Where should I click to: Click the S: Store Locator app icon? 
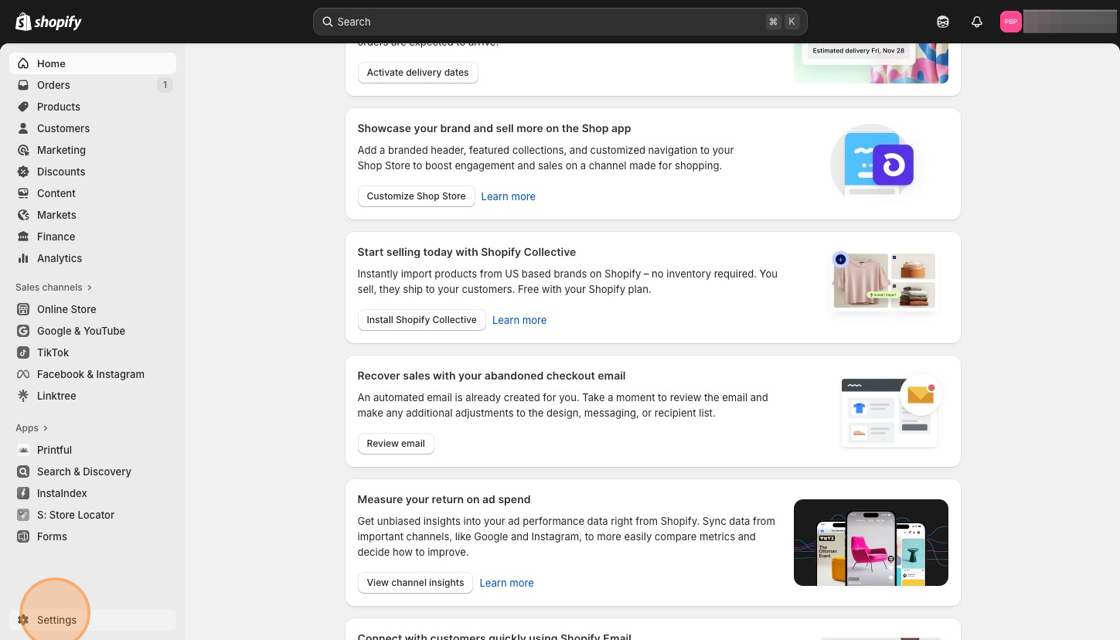[x=24, y=515]
